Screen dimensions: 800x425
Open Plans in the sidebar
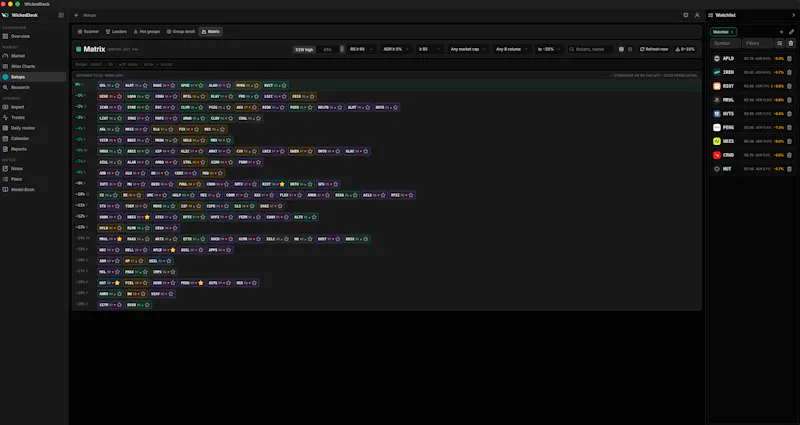click(33, 179)
